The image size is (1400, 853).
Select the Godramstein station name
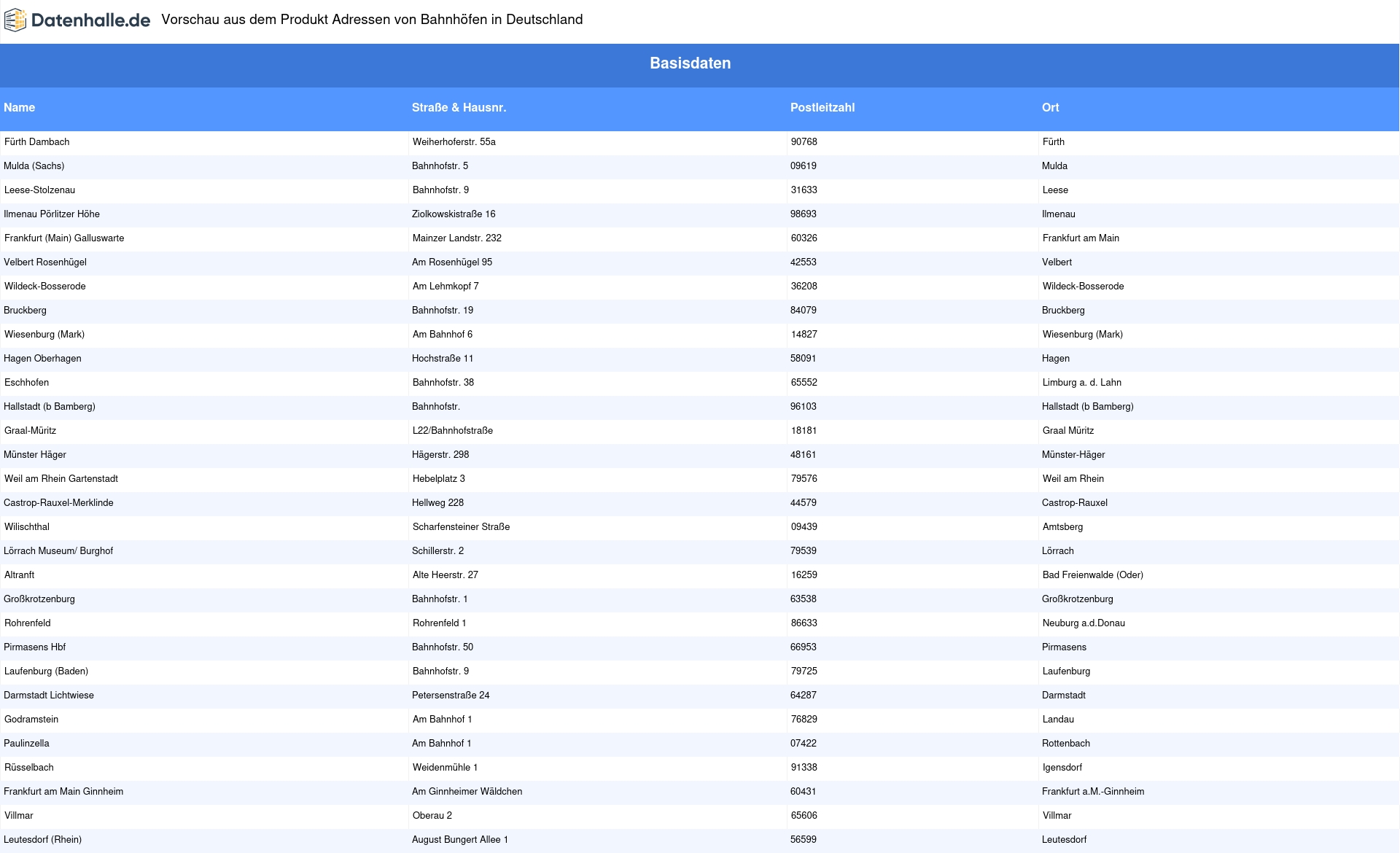click(31, 720)
